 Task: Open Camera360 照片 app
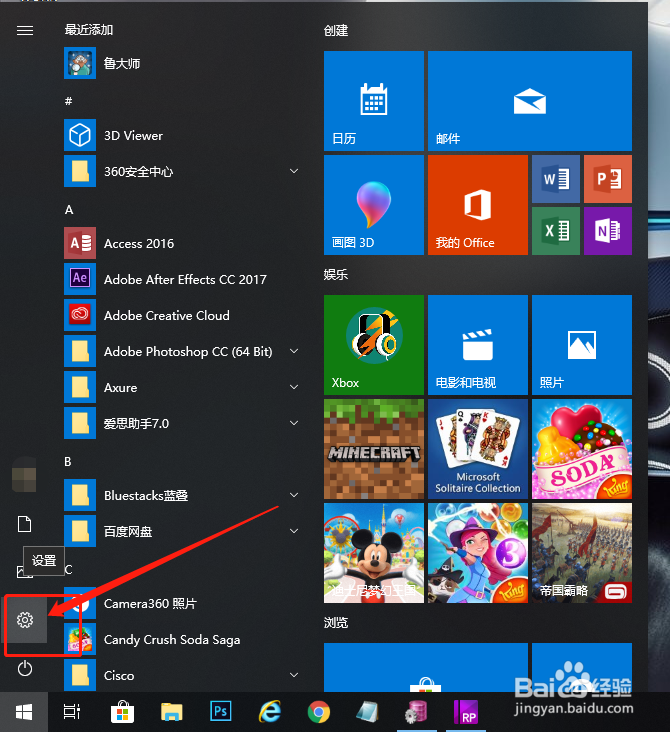[x=182, y=603]
